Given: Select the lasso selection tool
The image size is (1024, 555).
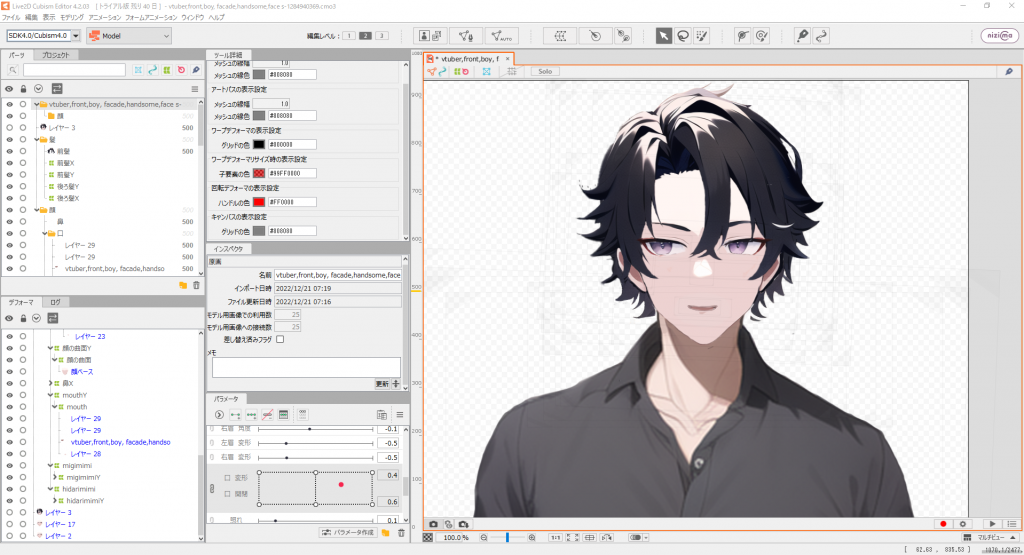Looking at the screenshot, I should [682, 36].
